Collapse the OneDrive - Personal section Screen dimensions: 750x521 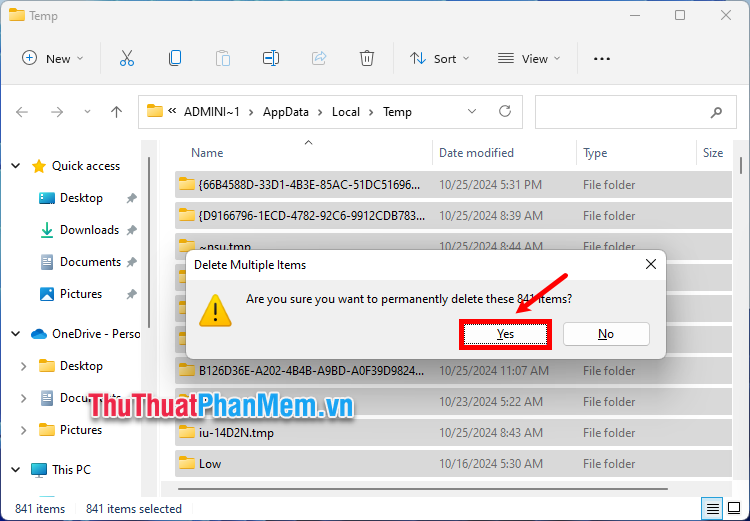[x=16, y=334]
